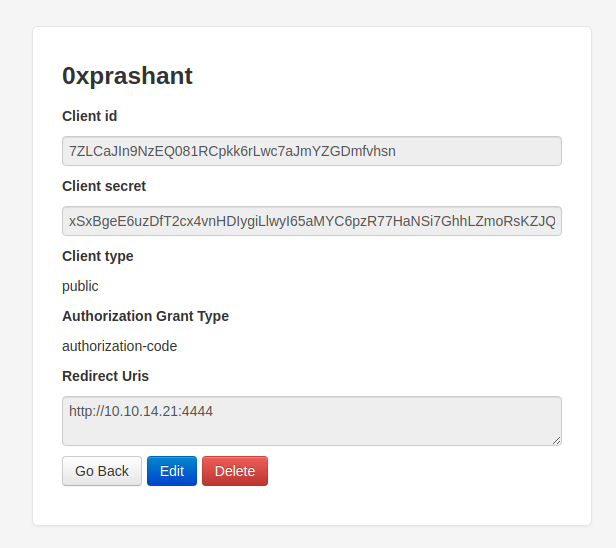Select the authorization-code value text
616x548 pixels.
point(119,346)
